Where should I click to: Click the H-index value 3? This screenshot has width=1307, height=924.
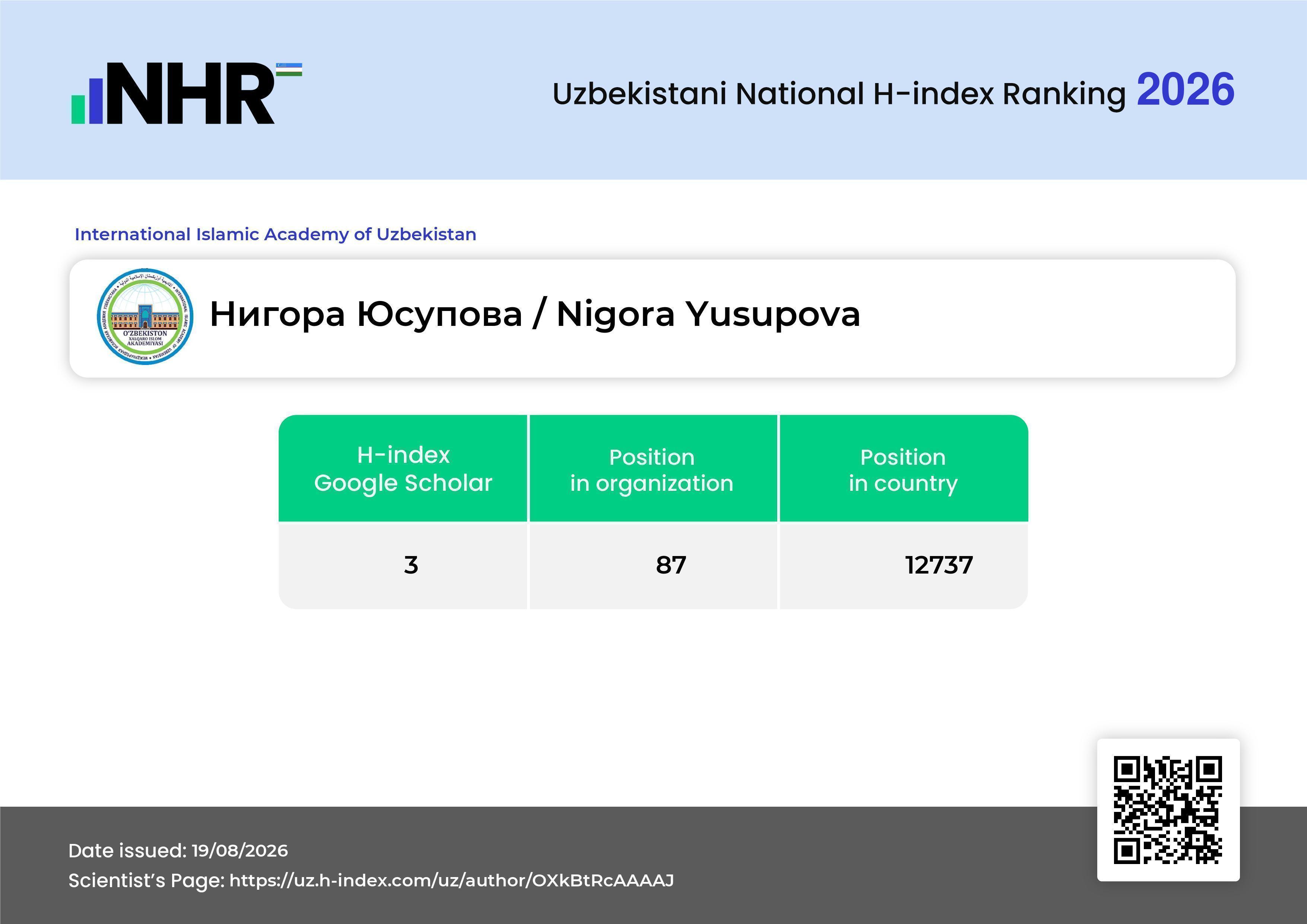point(411,565)
